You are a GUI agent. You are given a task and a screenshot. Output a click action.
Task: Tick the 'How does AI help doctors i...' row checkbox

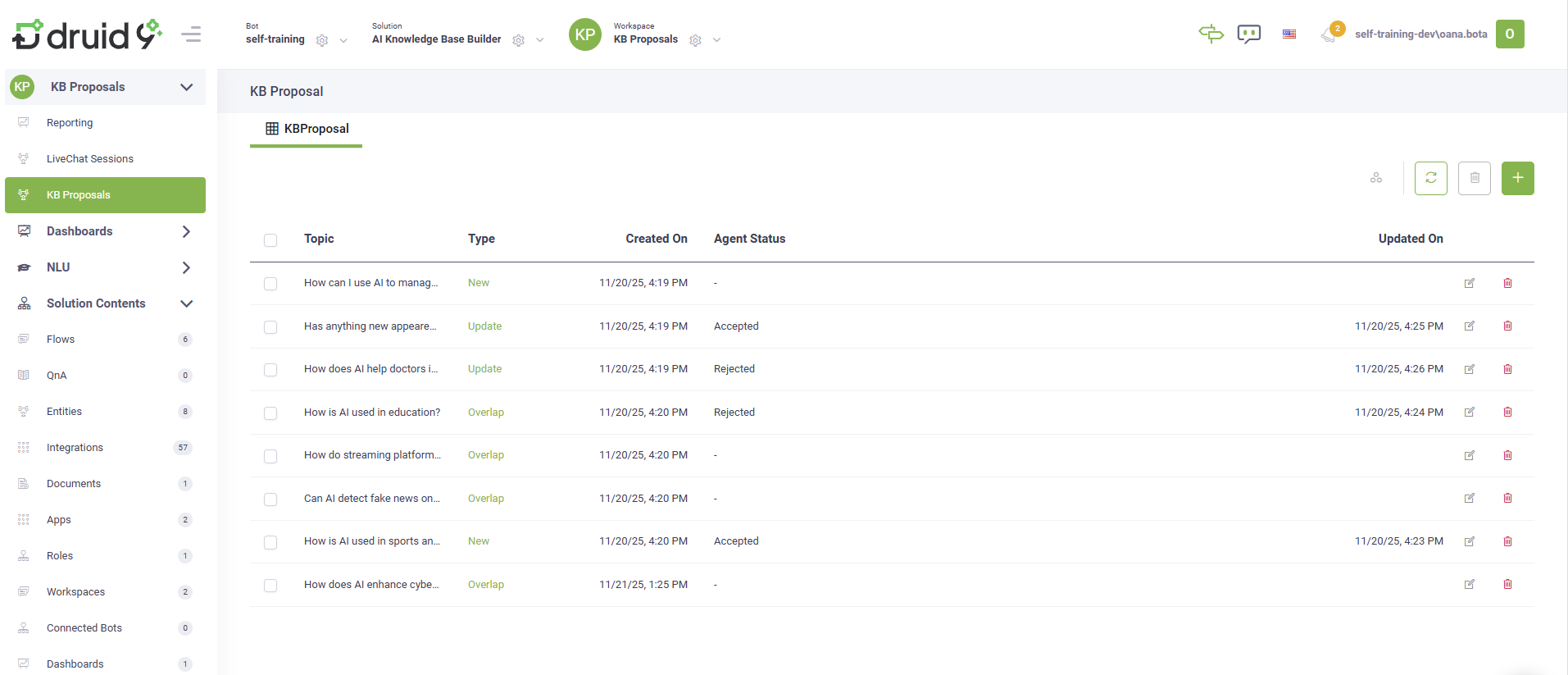(270, 370)
